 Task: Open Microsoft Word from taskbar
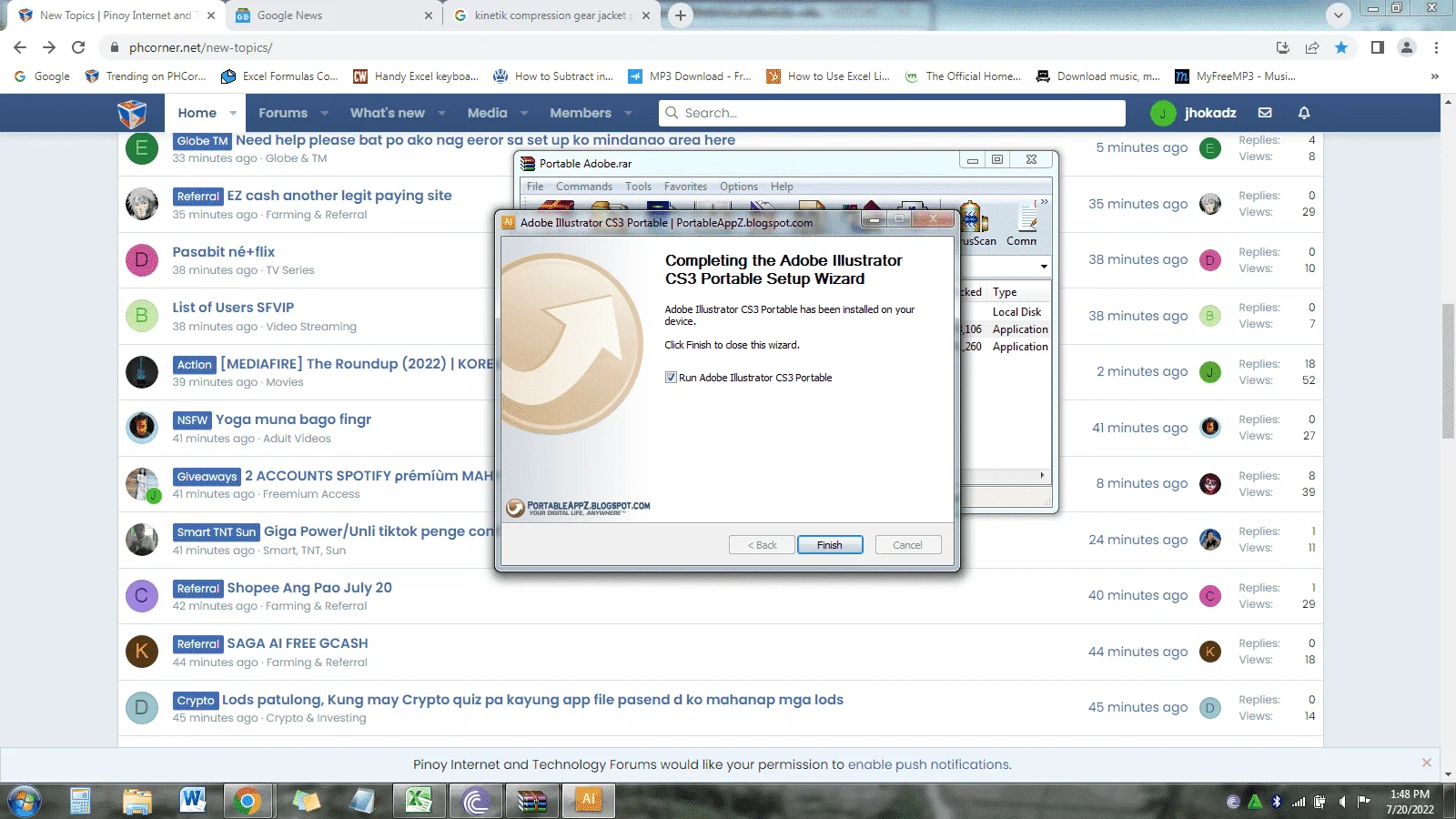tap(192, 801)
